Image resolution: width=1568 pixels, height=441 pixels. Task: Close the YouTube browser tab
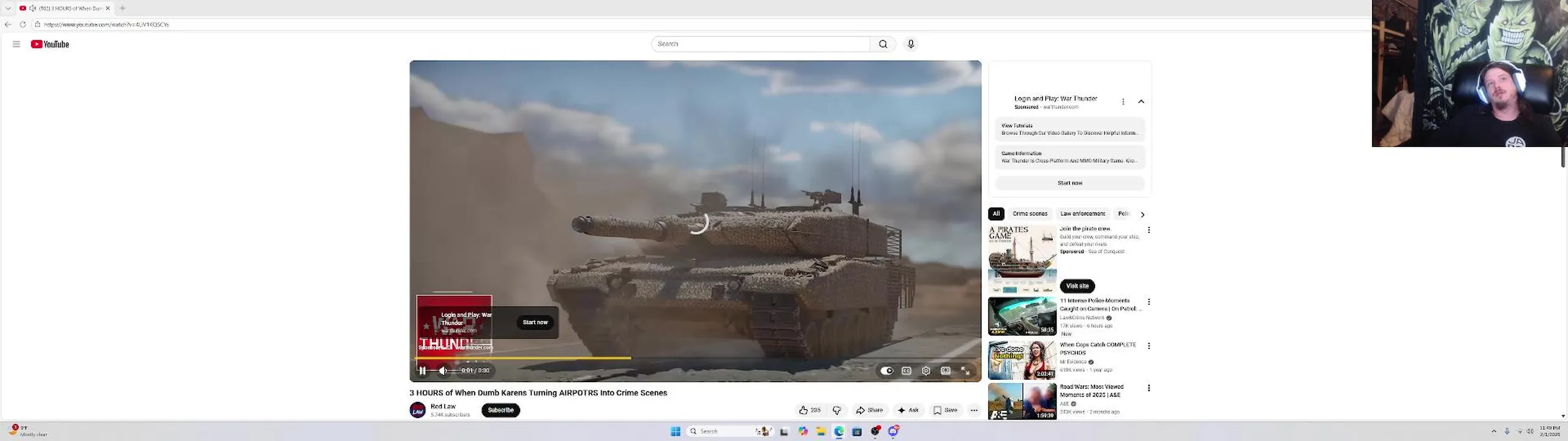(108, 8)
